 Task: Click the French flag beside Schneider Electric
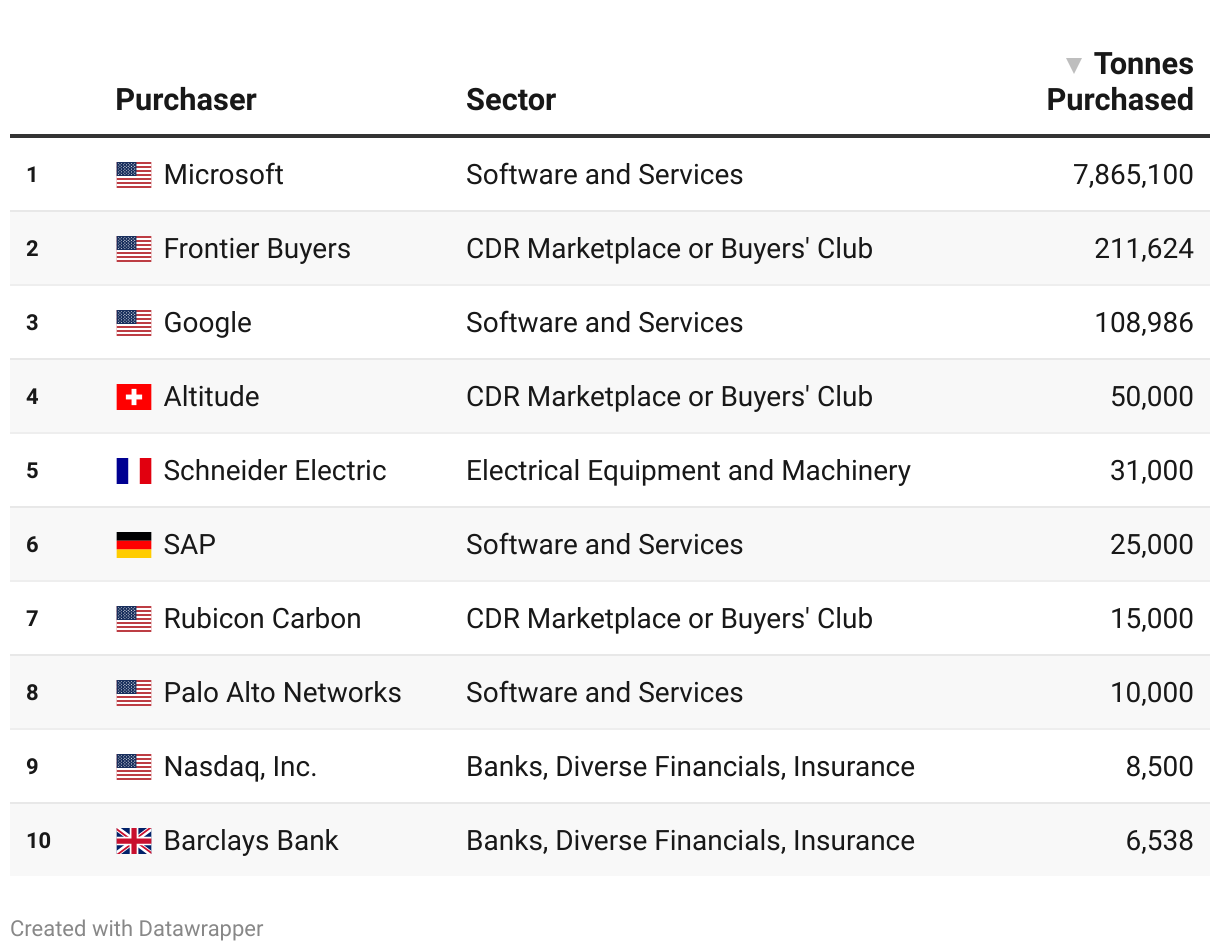coord(134,471)
